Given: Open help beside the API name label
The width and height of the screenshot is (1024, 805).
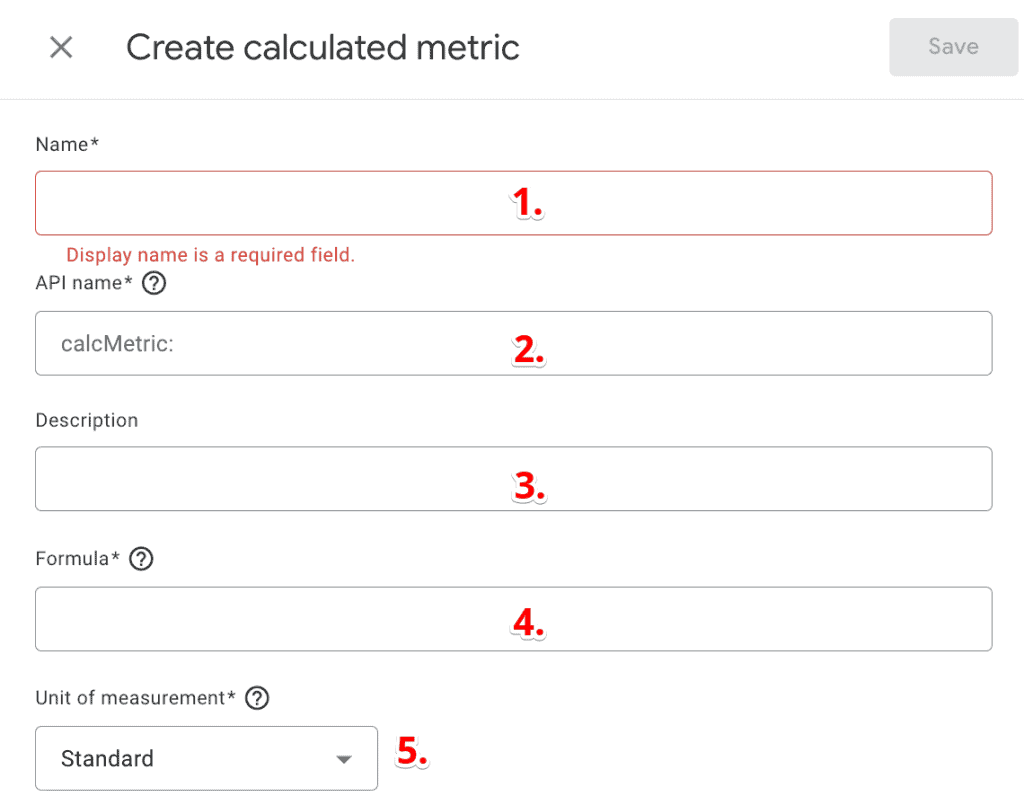Looking at the screenshot, I should click(x=154, y=283).
